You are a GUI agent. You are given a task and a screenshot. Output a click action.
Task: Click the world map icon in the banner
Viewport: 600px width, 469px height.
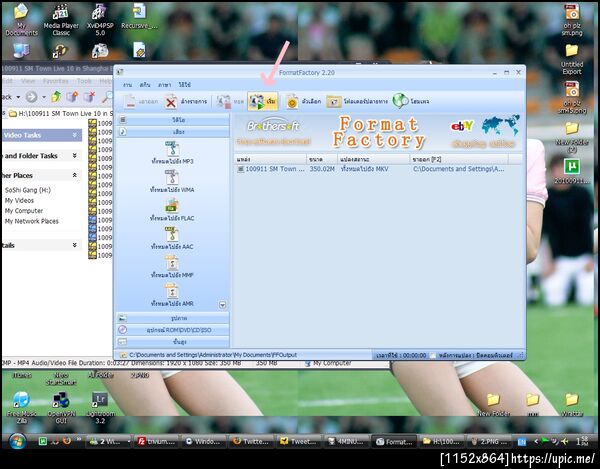click(501, 125)
